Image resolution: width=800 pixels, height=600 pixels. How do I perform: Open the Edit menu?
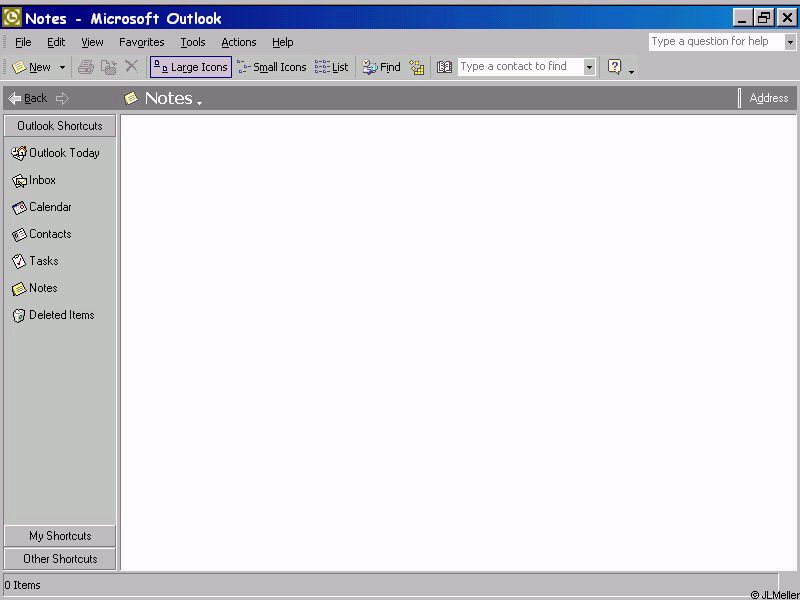coord(56,42)
